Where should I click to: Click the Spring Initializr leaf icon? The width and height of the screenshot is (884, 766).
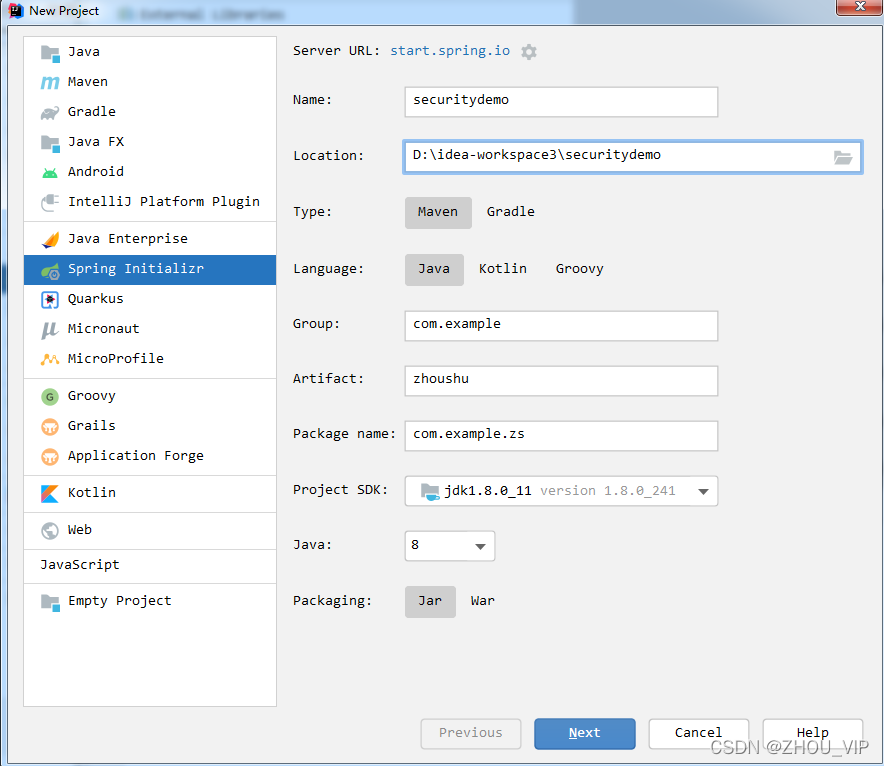click(x=50, y=271)
